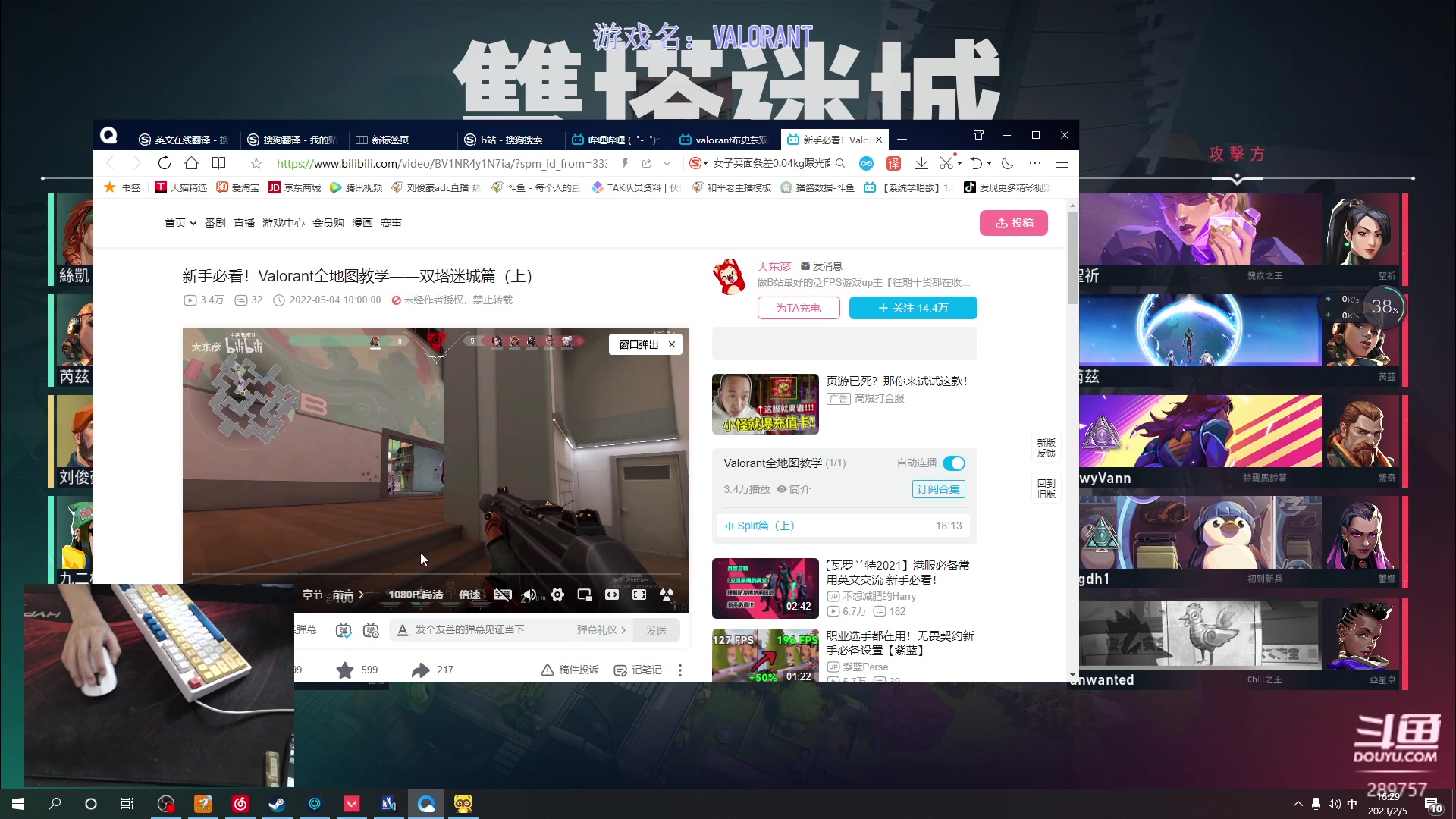Report the video via 稿件投诉
The width and height of the screenshot is (1456, 819).
click(569, 670)
